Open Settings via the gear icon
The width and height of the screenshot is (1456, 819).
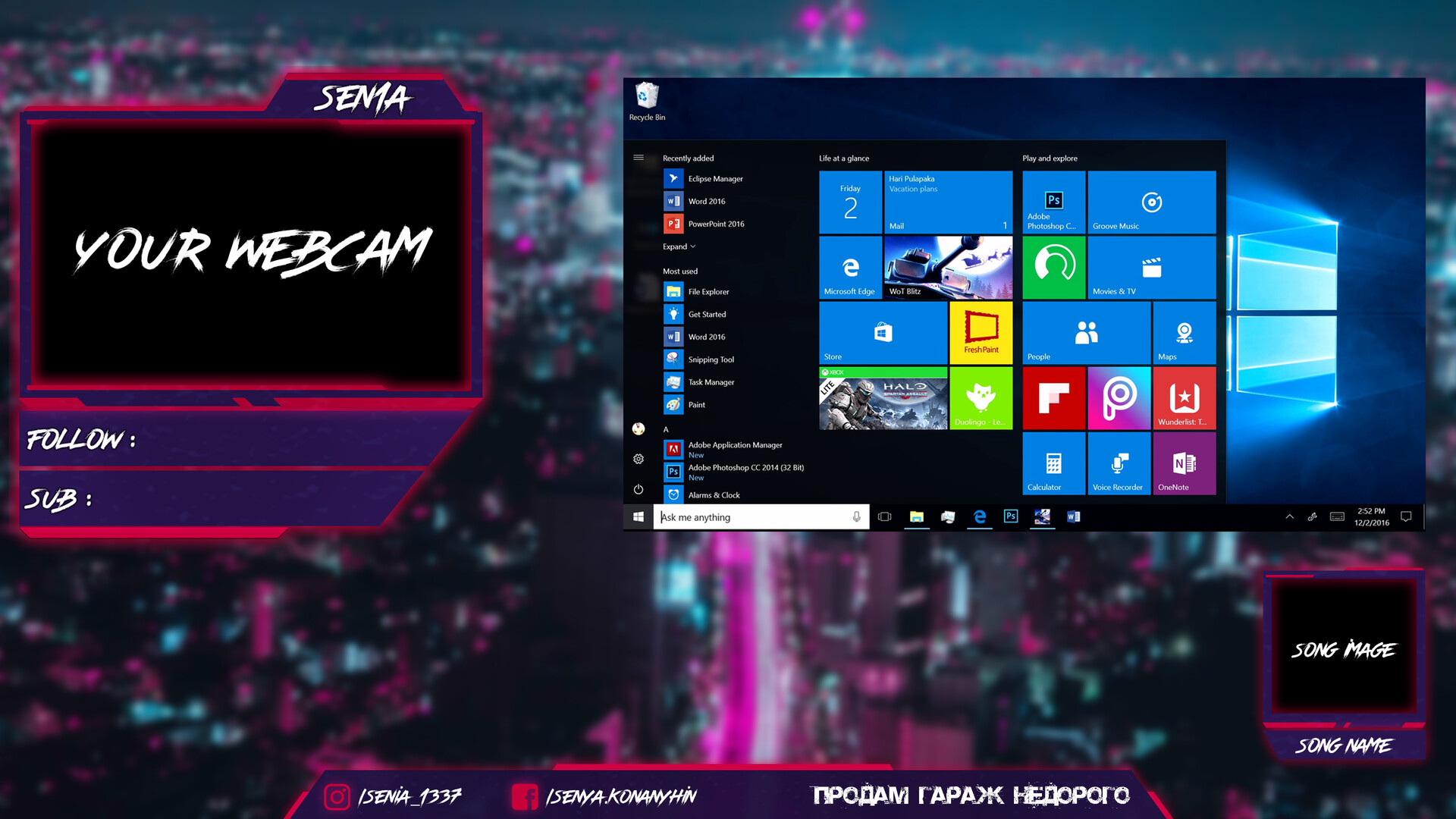tap(639, 459)
